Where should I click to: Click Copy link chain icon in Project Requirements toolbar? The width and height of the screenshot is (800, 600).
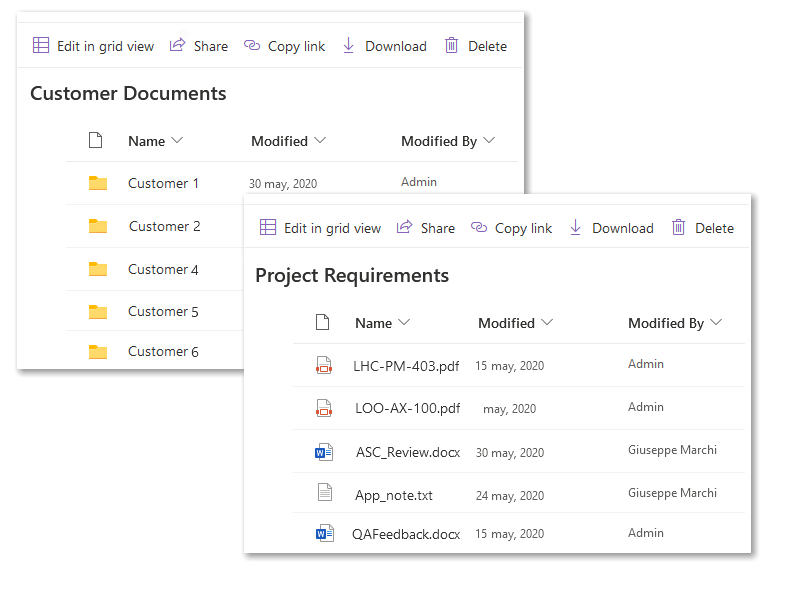pos(479,227)
